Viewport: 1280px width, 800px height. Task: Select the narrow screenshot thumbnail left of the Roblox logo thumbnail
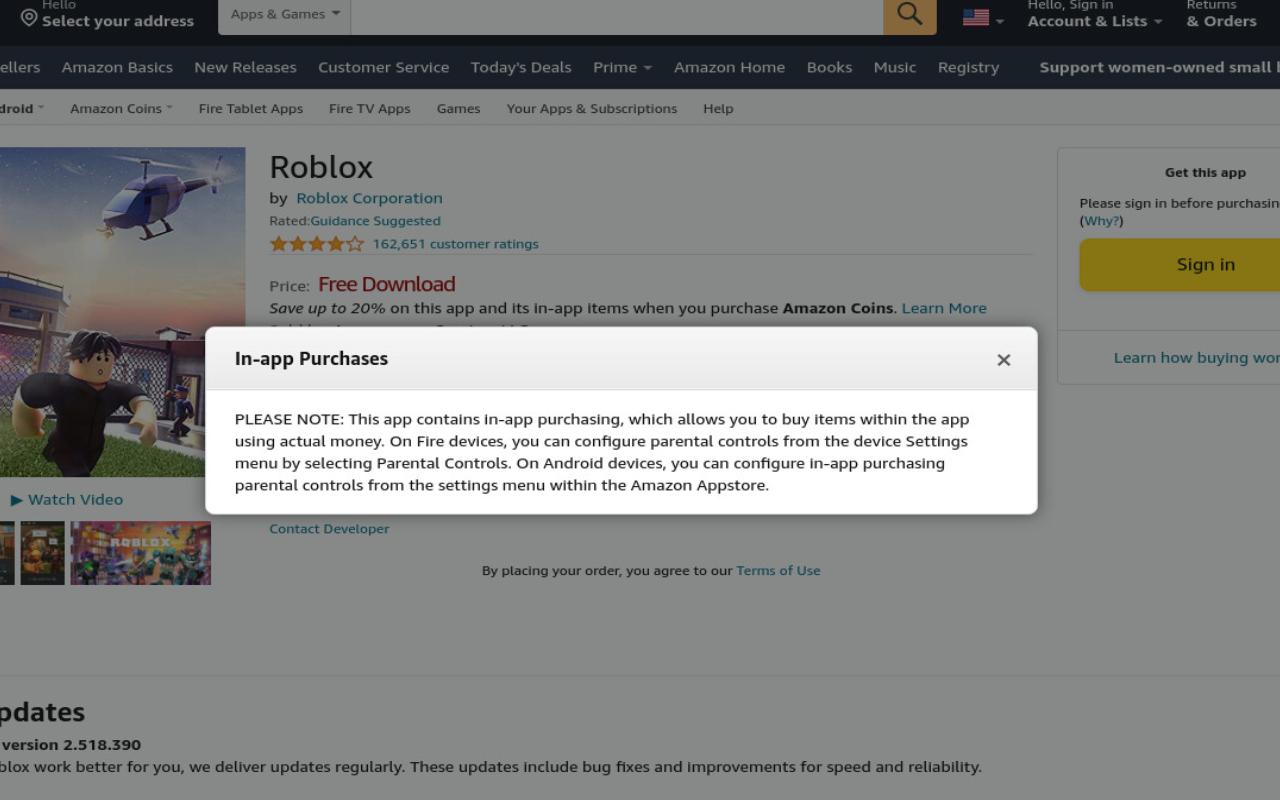[x=43, y=553]
